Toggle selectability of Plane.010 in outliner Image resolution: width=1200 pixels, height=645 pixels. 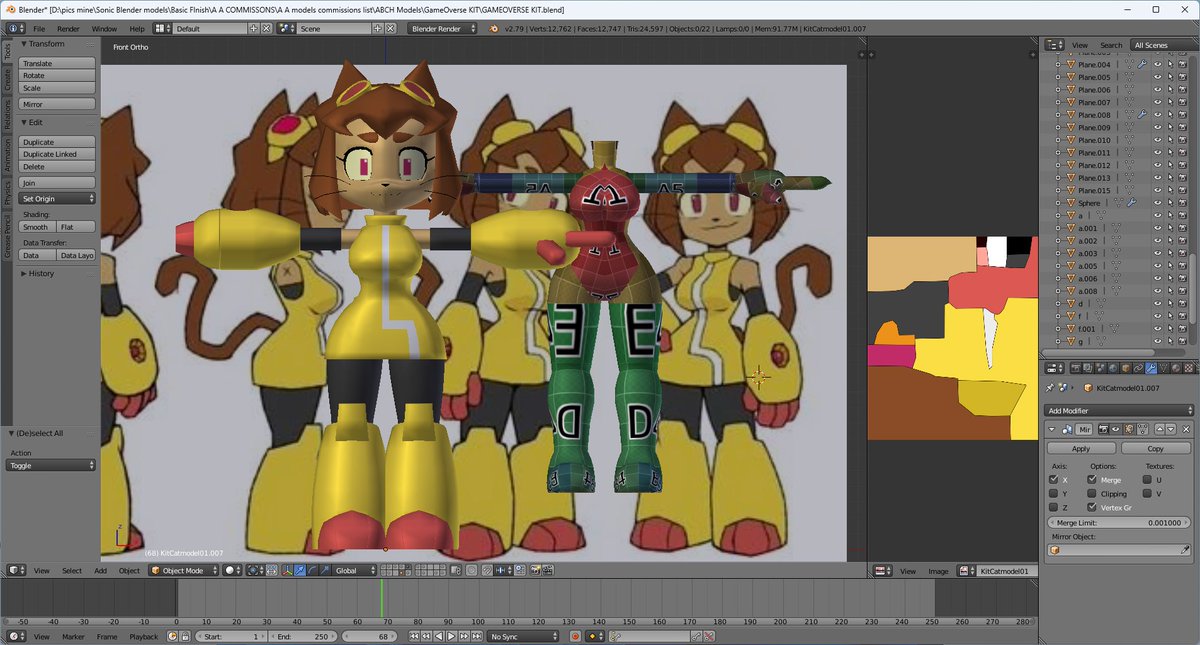click(x=1169, y=140)
